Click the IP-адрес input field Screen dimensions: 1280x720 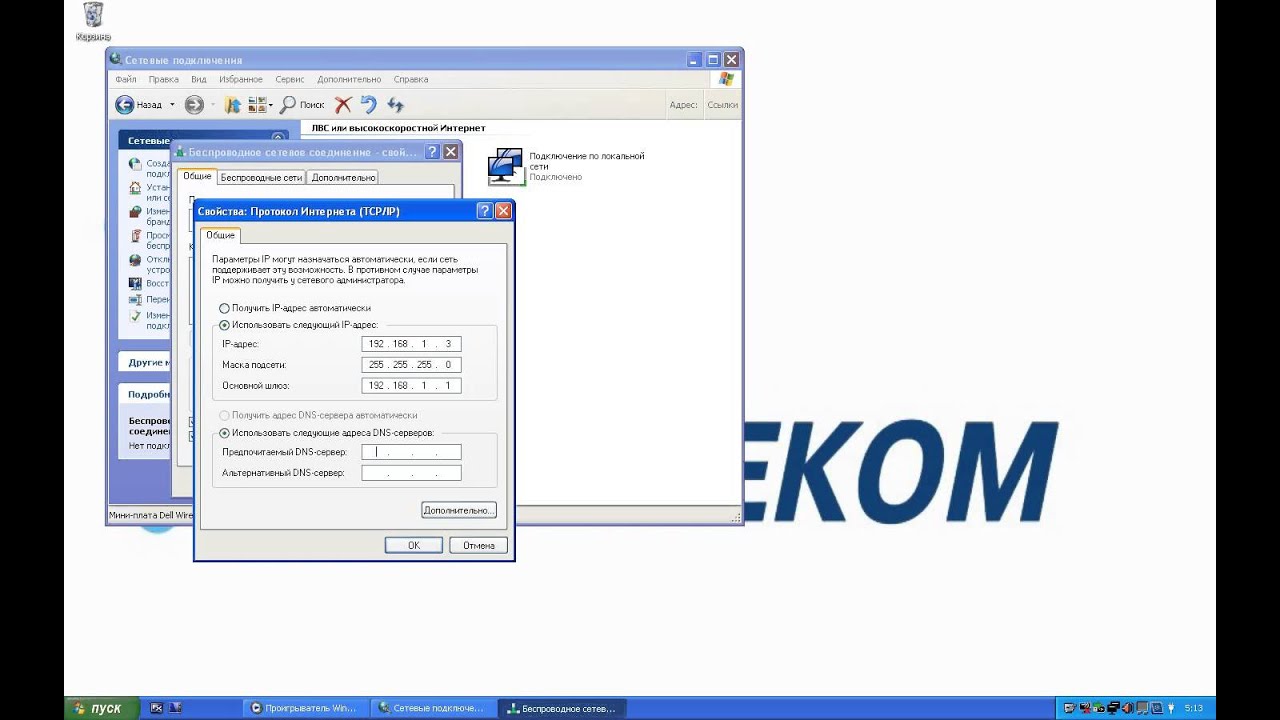[411, 344]
